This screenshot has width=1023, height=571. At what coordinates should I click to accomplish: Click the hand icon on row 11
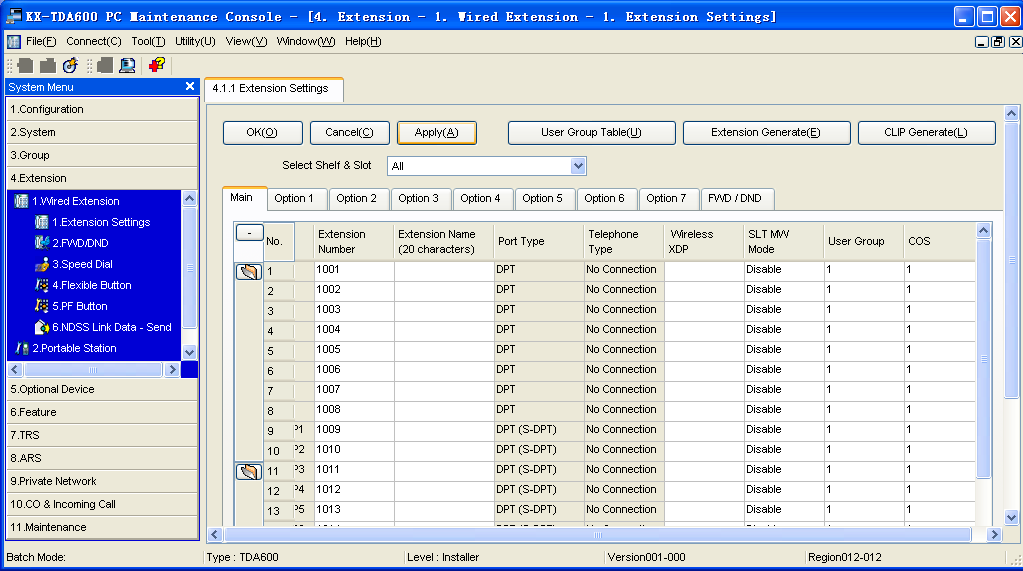[x=249, y=471]
